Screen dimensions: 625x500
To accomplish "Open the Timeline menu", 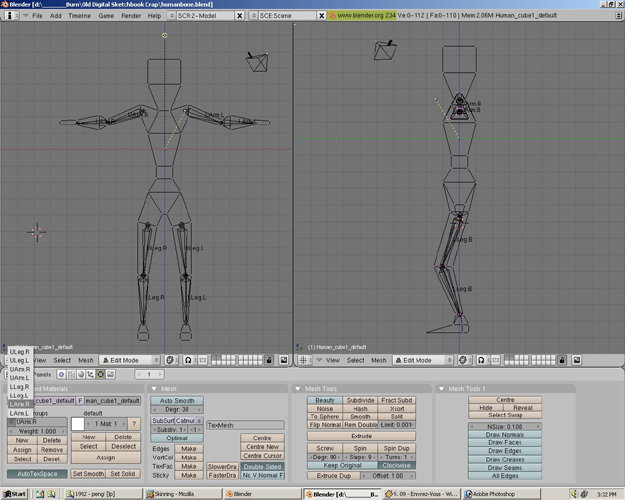I will tap(79, 16).
